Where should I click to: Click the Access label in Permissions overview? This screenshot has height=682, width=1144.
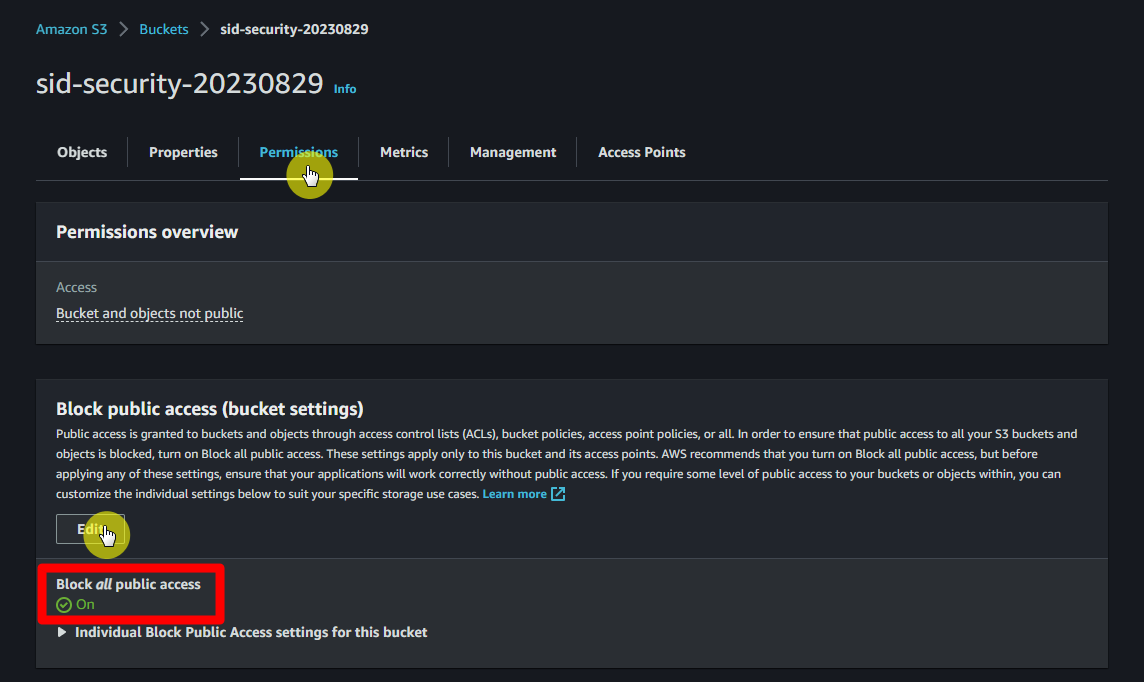[x=77, y=287]
